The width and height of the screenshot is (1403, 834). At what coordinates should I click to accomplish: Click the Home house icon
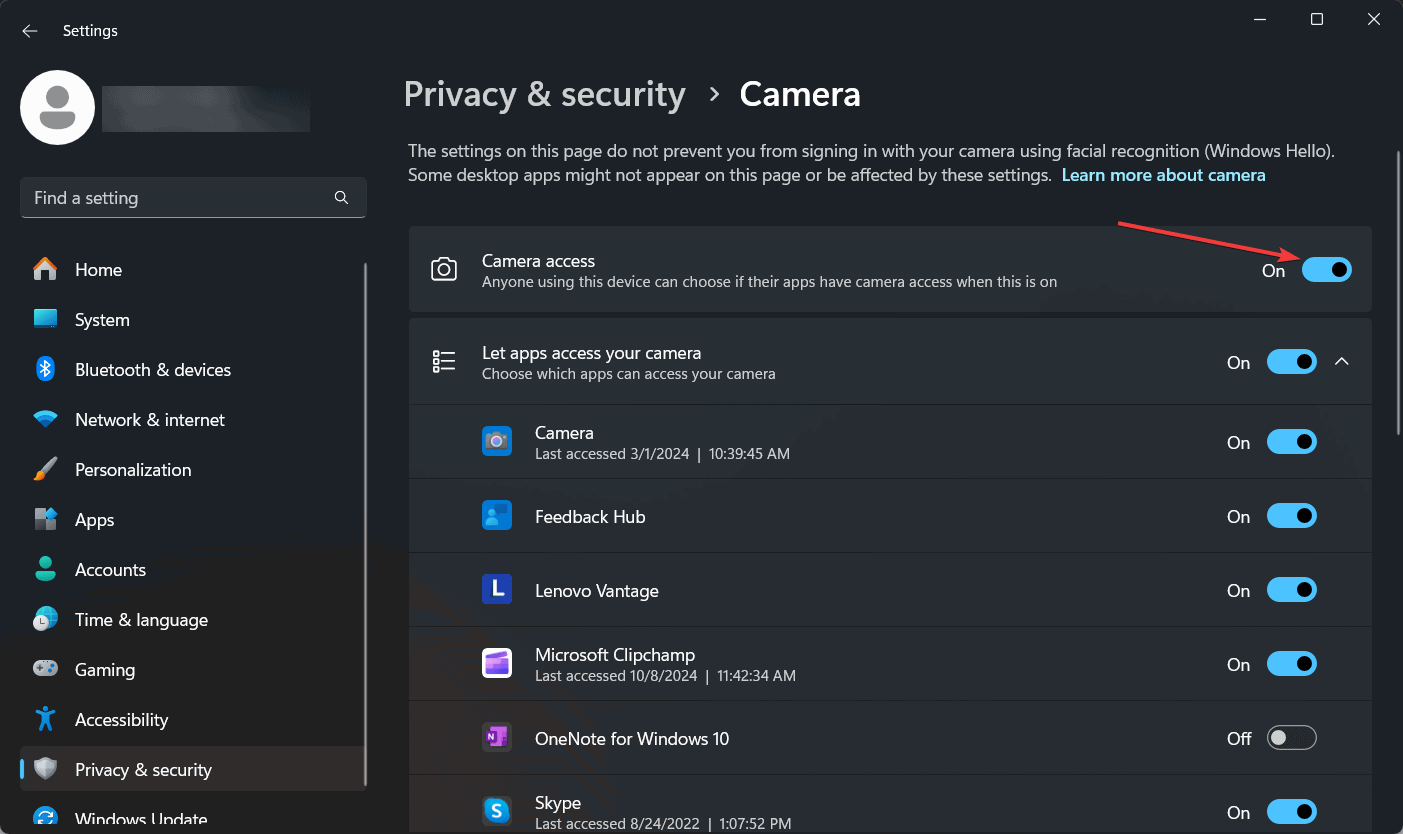[x=45, y=270]
